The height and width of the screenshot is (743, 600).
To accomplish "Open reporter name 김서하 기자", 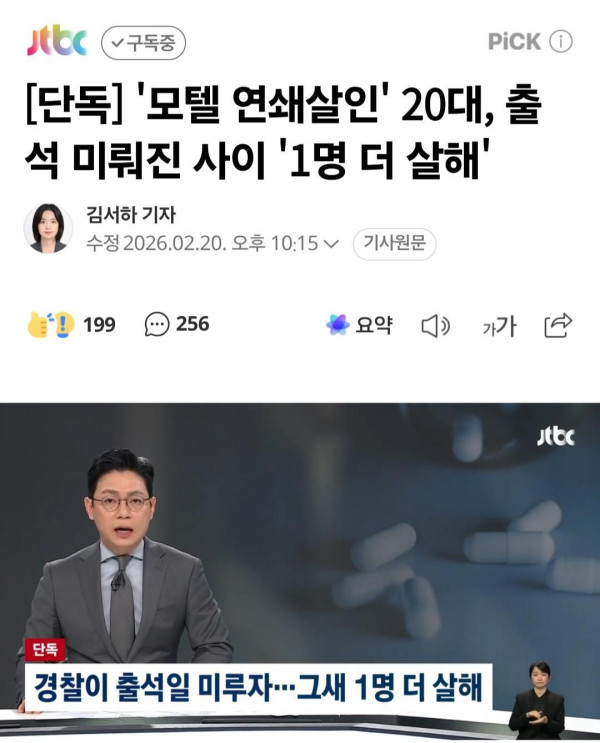I will 131,215.
